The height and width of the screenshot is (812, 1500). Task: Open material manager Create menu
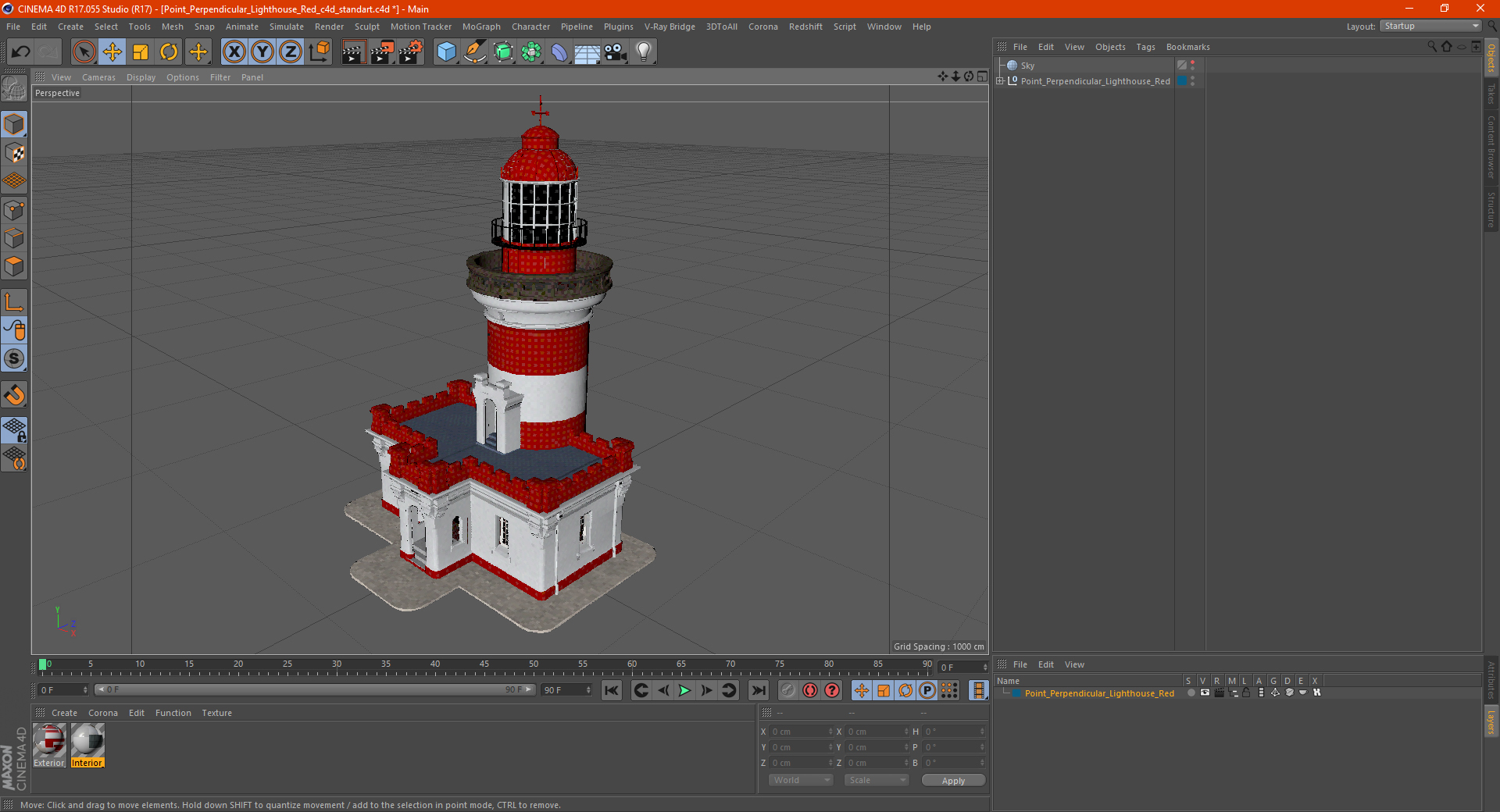pos(64,713)
